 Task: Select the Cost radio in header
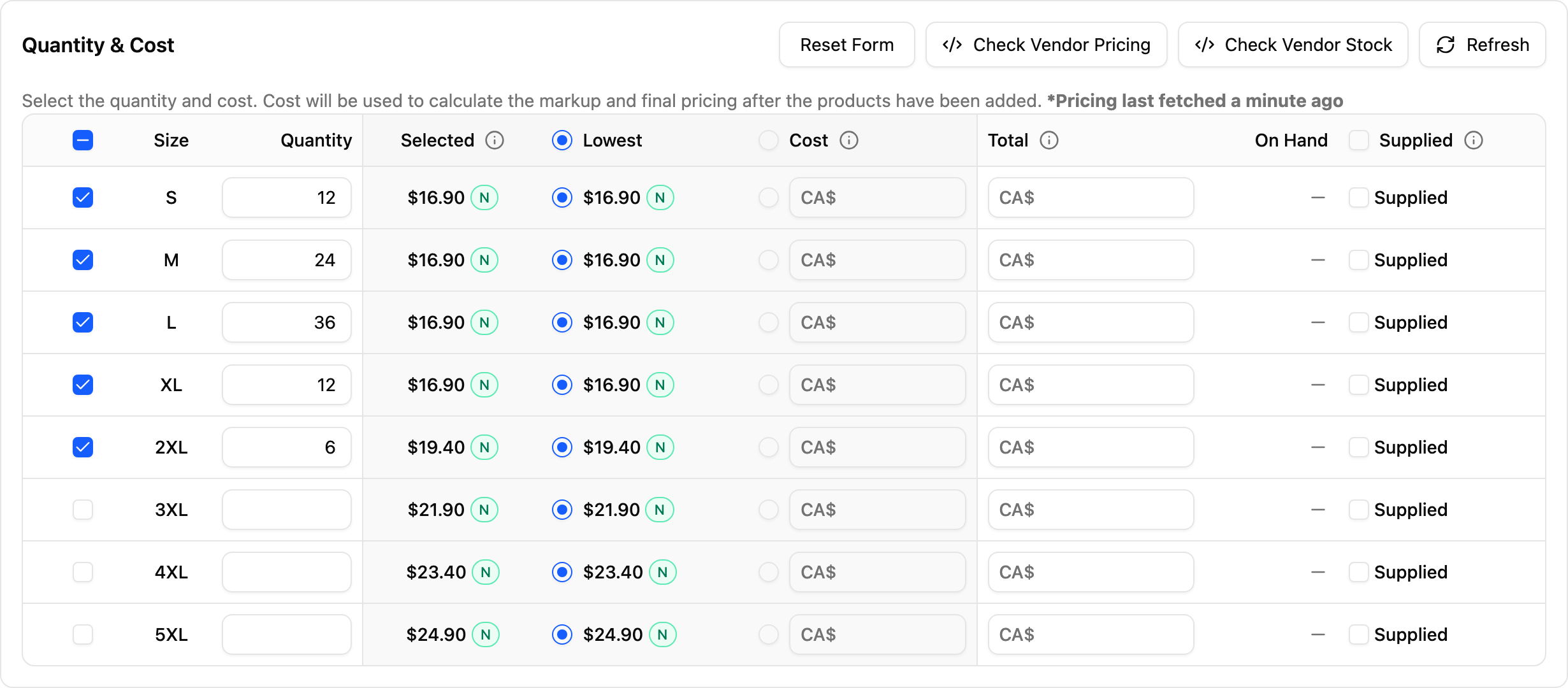[769, 140]
